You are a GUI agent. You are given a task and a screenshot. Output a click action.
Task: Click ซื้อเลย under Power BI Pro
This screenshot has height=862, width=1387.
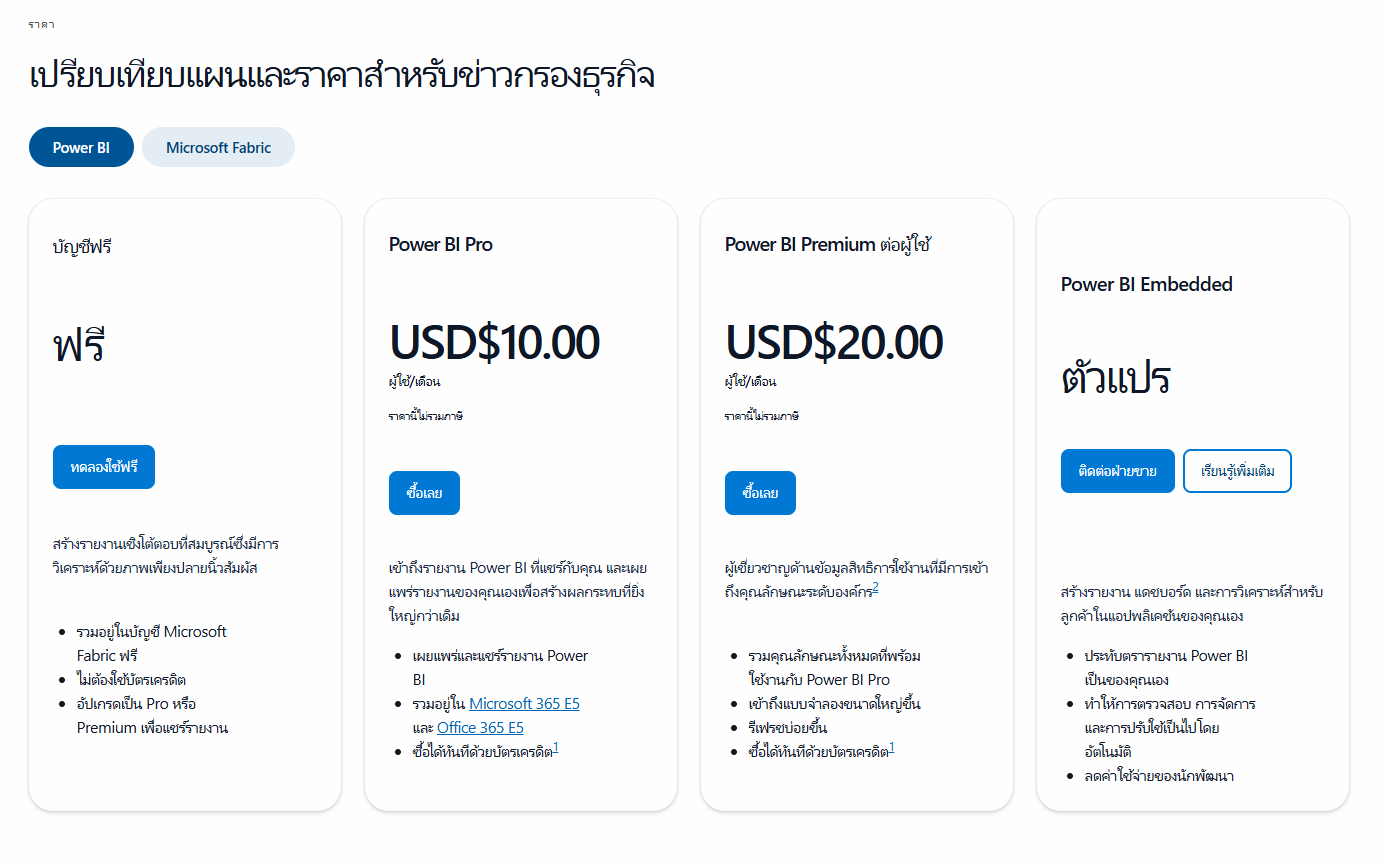(424, 492)
